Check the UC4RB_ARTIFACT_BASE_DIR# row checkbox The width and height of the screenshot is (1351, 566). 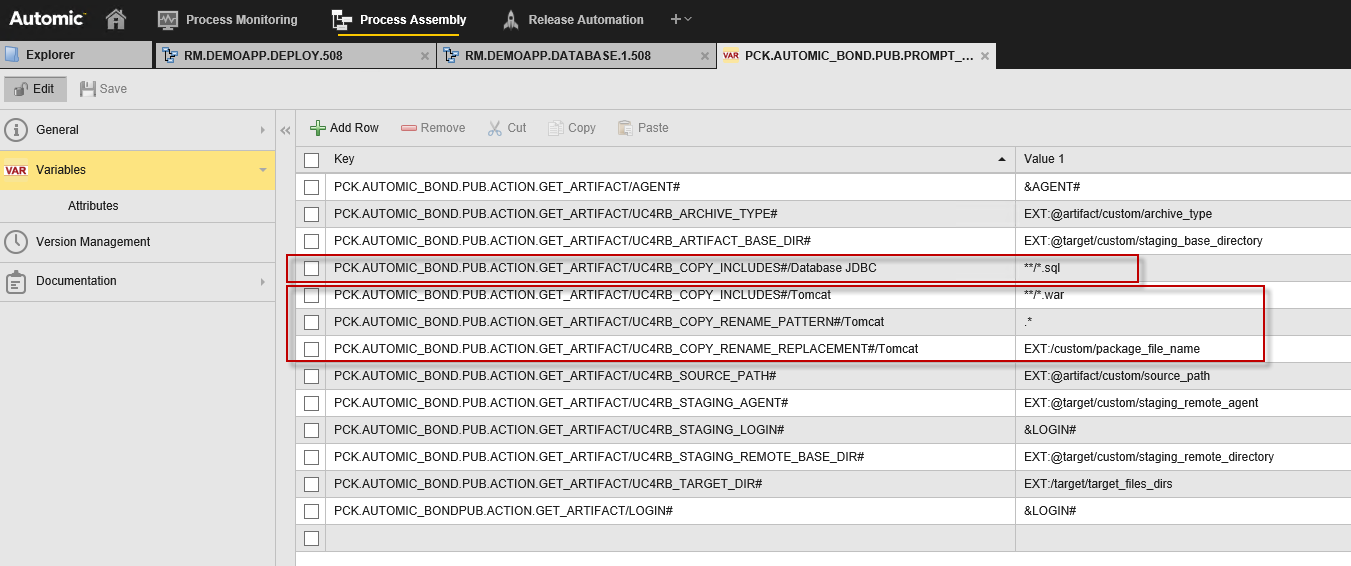tap(311, 241)
